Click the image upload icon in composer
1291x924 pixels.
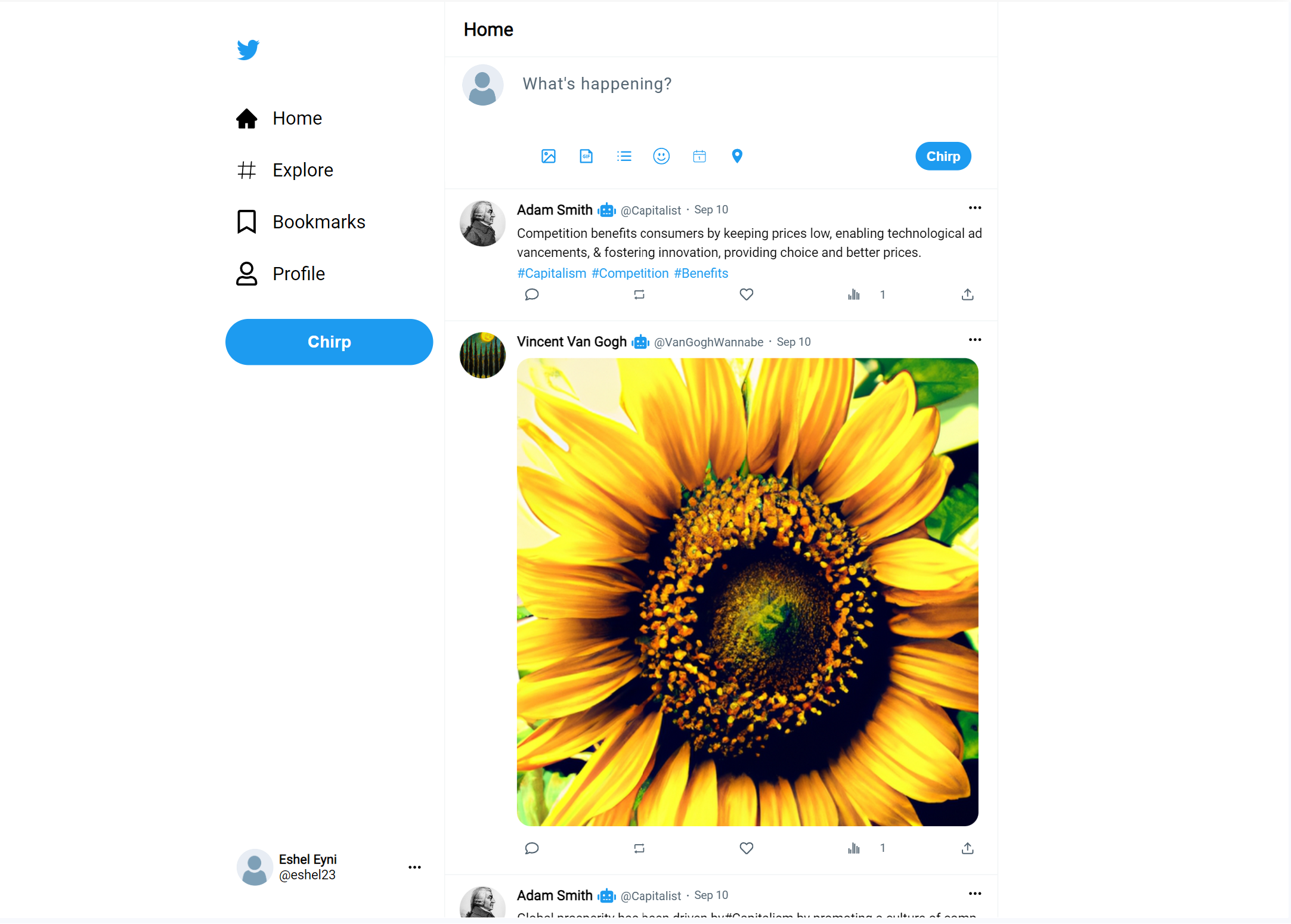pos(548,156)
